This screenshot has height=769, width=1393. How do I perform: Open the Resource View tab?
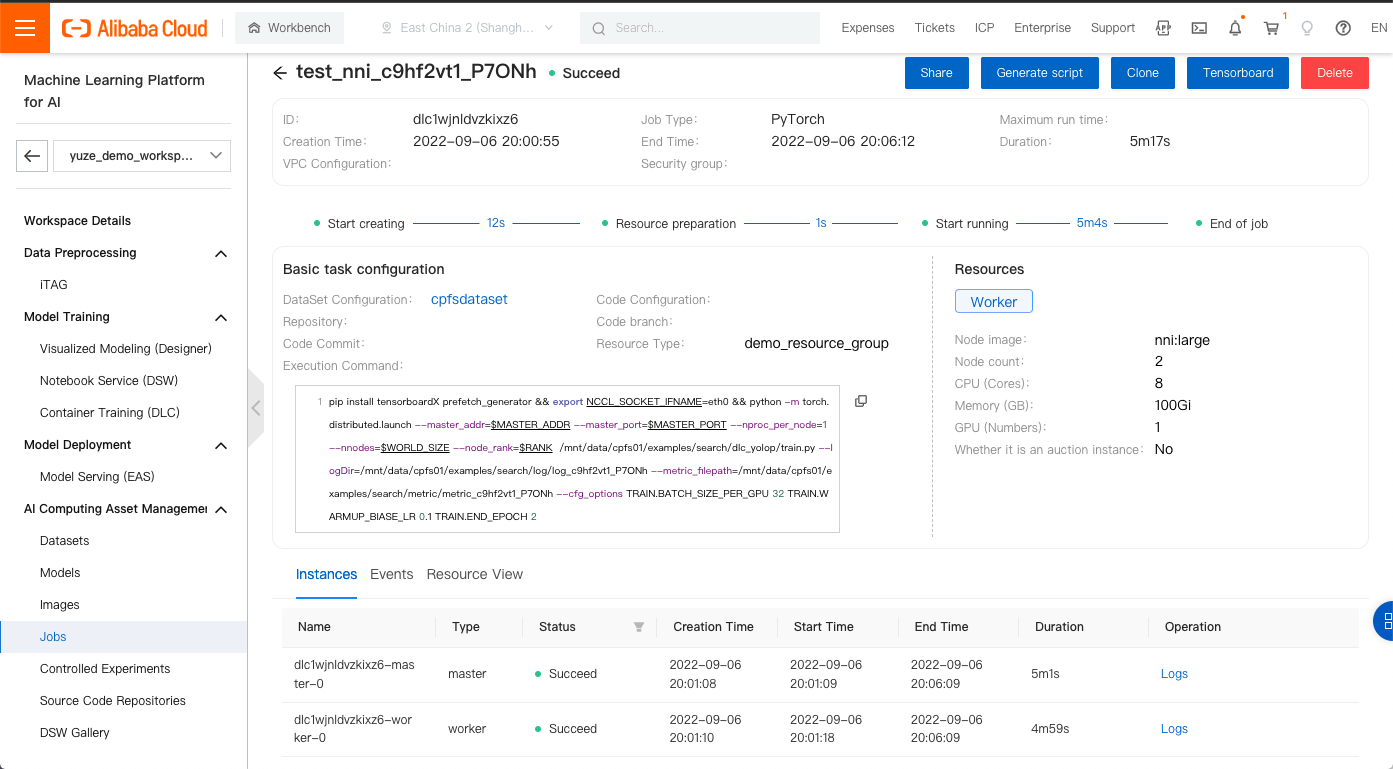(x=475, y=574)
